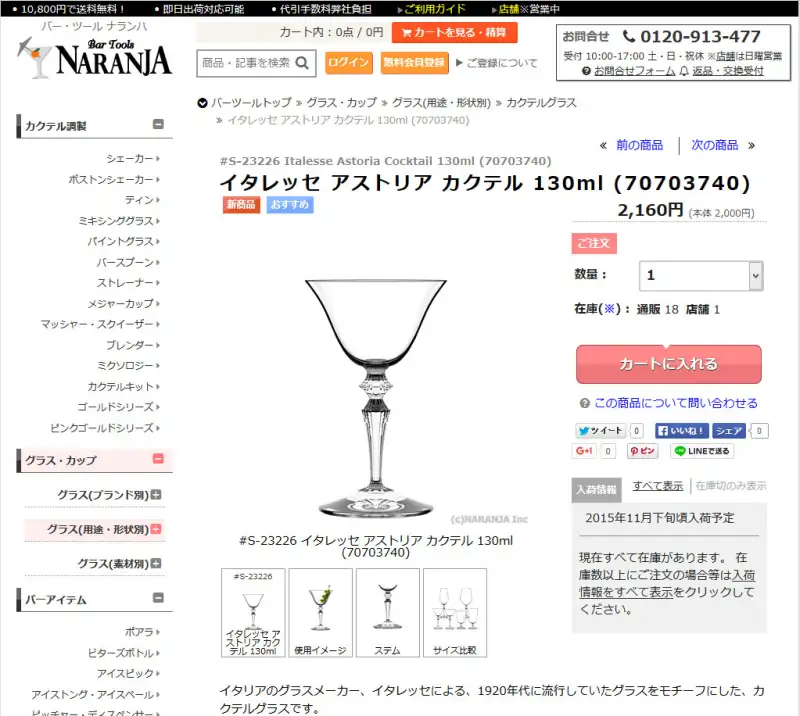Add the product with カートに入れる
Screen dimensions: 800x716
(x=668, y=364)
